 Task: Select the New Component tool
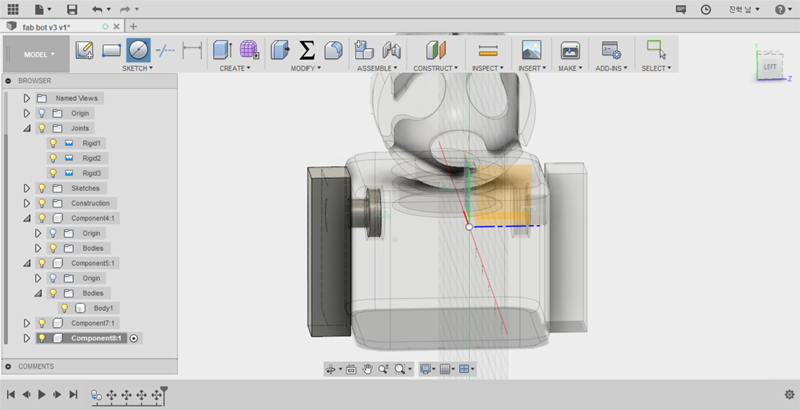coord(364,50)
